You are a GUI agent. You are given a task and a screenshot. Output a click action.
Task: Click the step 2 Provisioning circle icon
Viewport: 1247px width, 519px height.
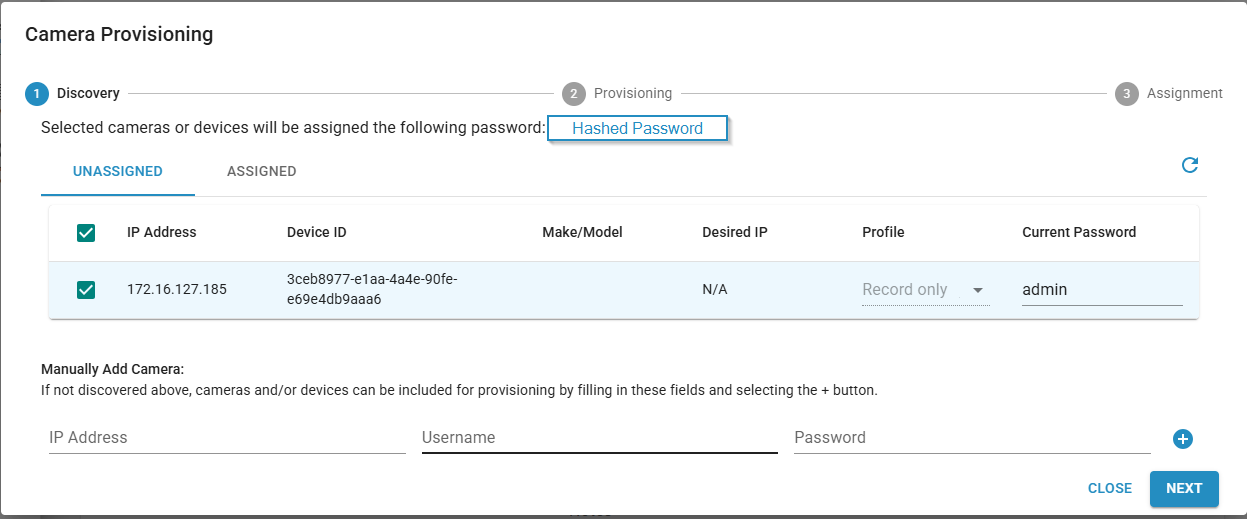tap(573, 94)
